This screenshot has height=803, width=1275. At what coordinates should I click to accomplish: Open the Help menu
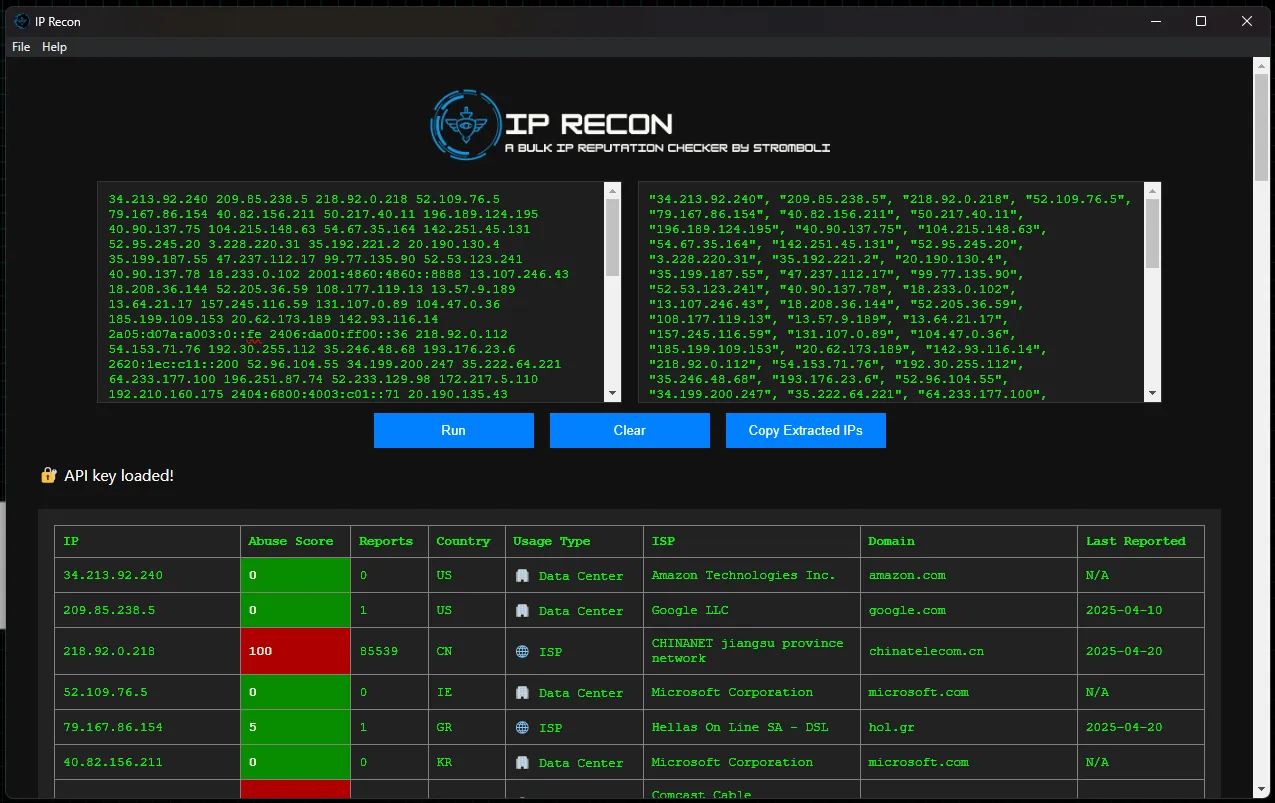pyautogui.click(x=54, y=47)
